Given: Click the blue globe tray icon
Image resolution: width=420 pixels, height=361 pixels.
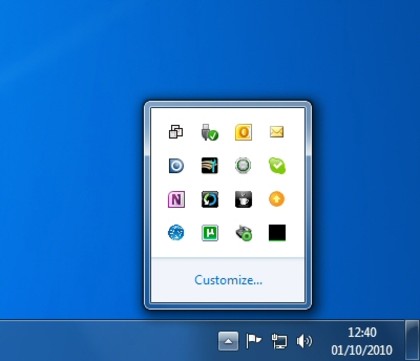Looking at the screenshot, I should 176,233.
